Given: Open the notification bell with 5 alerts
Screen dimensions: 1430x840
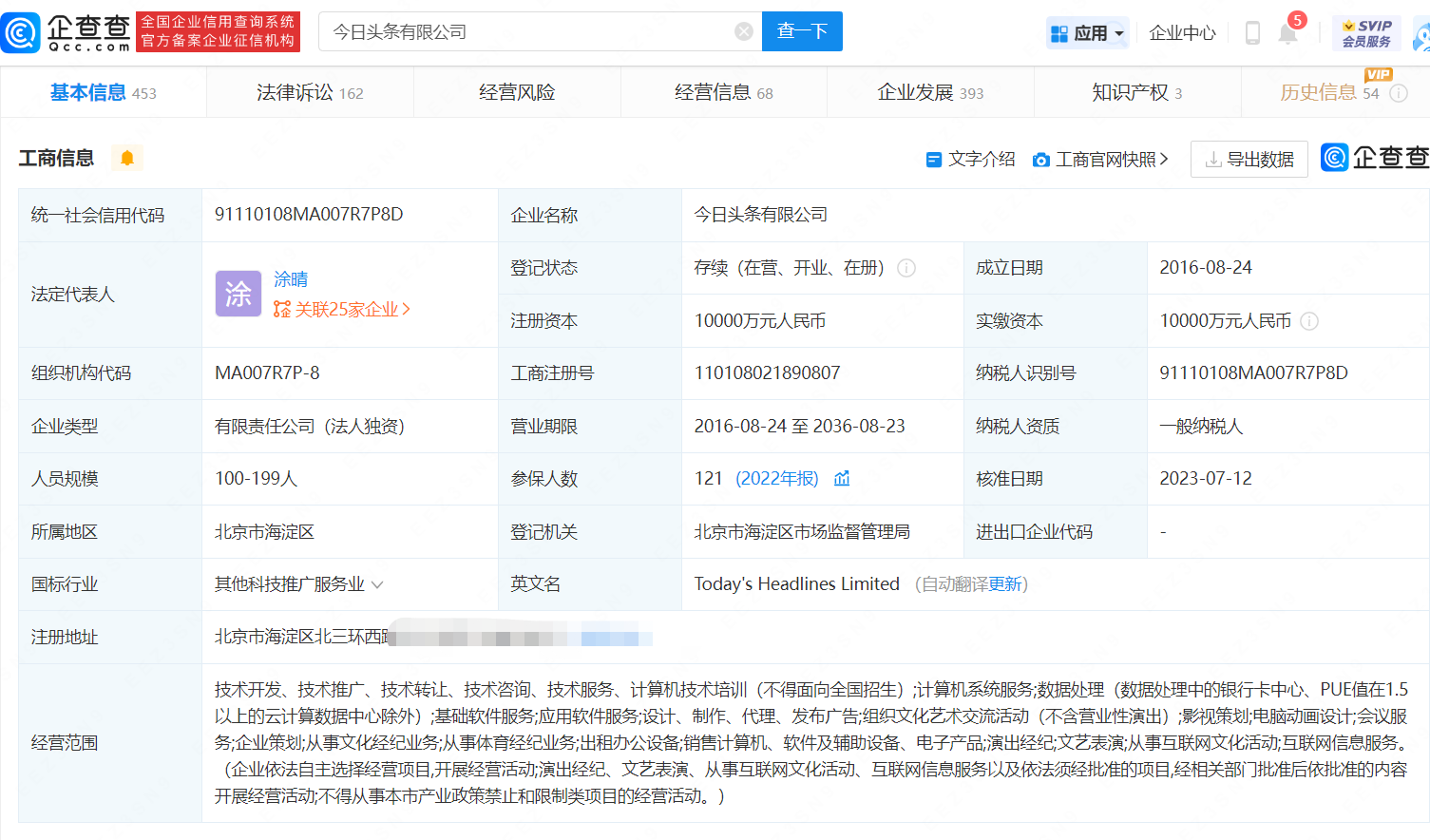Looking at the screenshot, I should [1287, 33].
